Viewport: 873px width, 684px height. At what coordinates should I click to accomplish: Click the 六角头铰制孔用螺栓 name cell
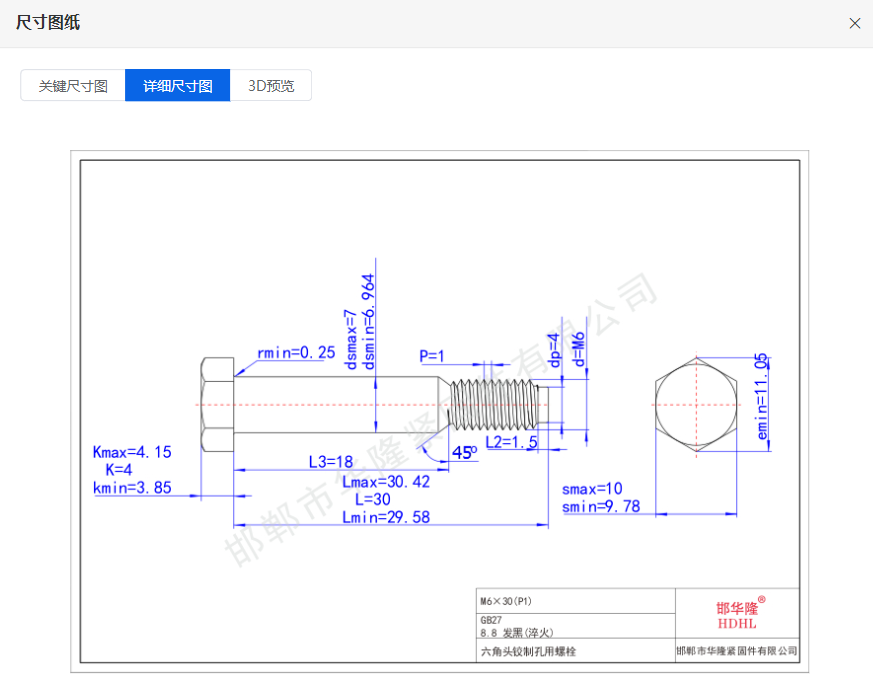point(529,652)
